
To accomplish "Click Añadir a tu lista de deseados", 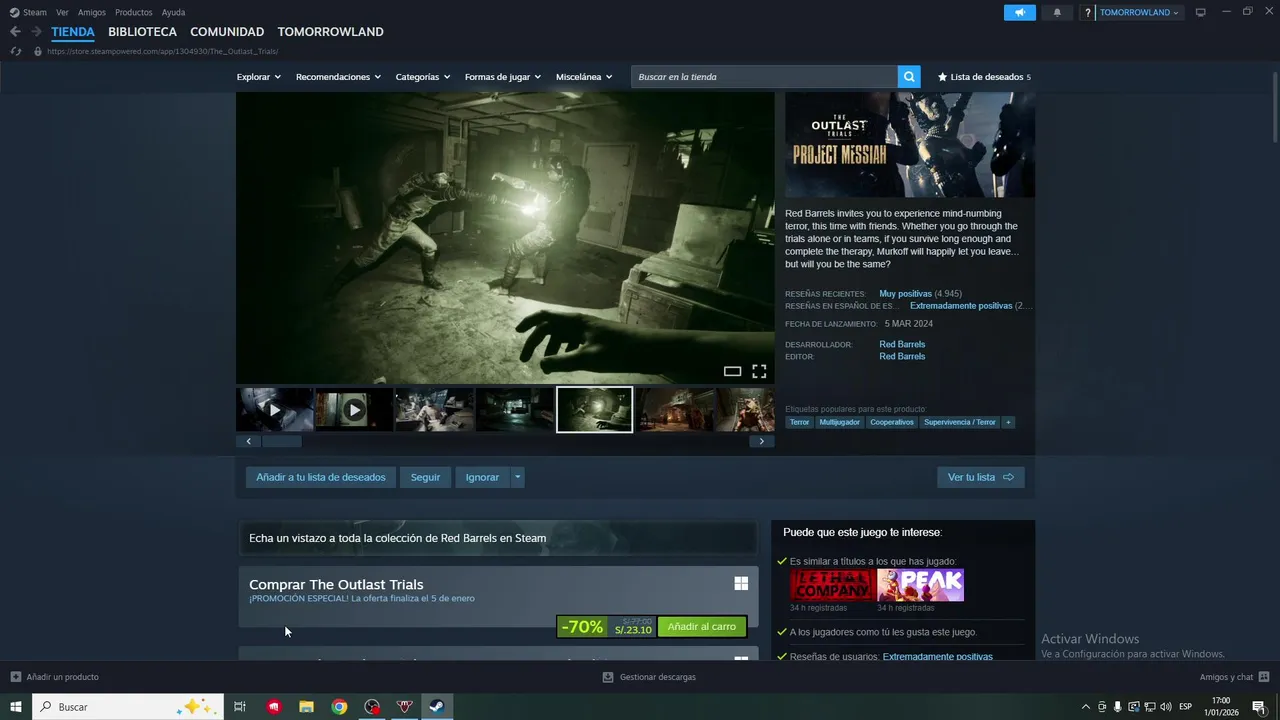I will (321, 477).
